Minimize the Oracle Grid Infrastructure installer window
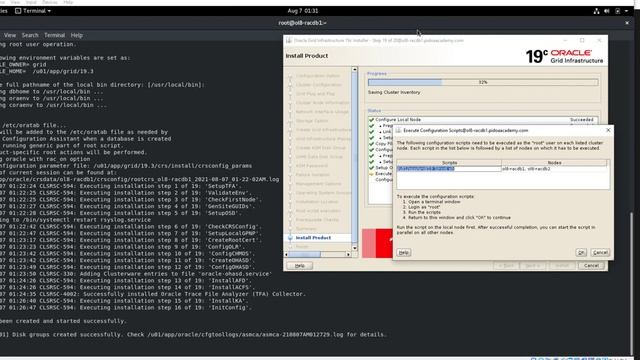This screenshot has height=360, width=640. (x=565, y=40)
